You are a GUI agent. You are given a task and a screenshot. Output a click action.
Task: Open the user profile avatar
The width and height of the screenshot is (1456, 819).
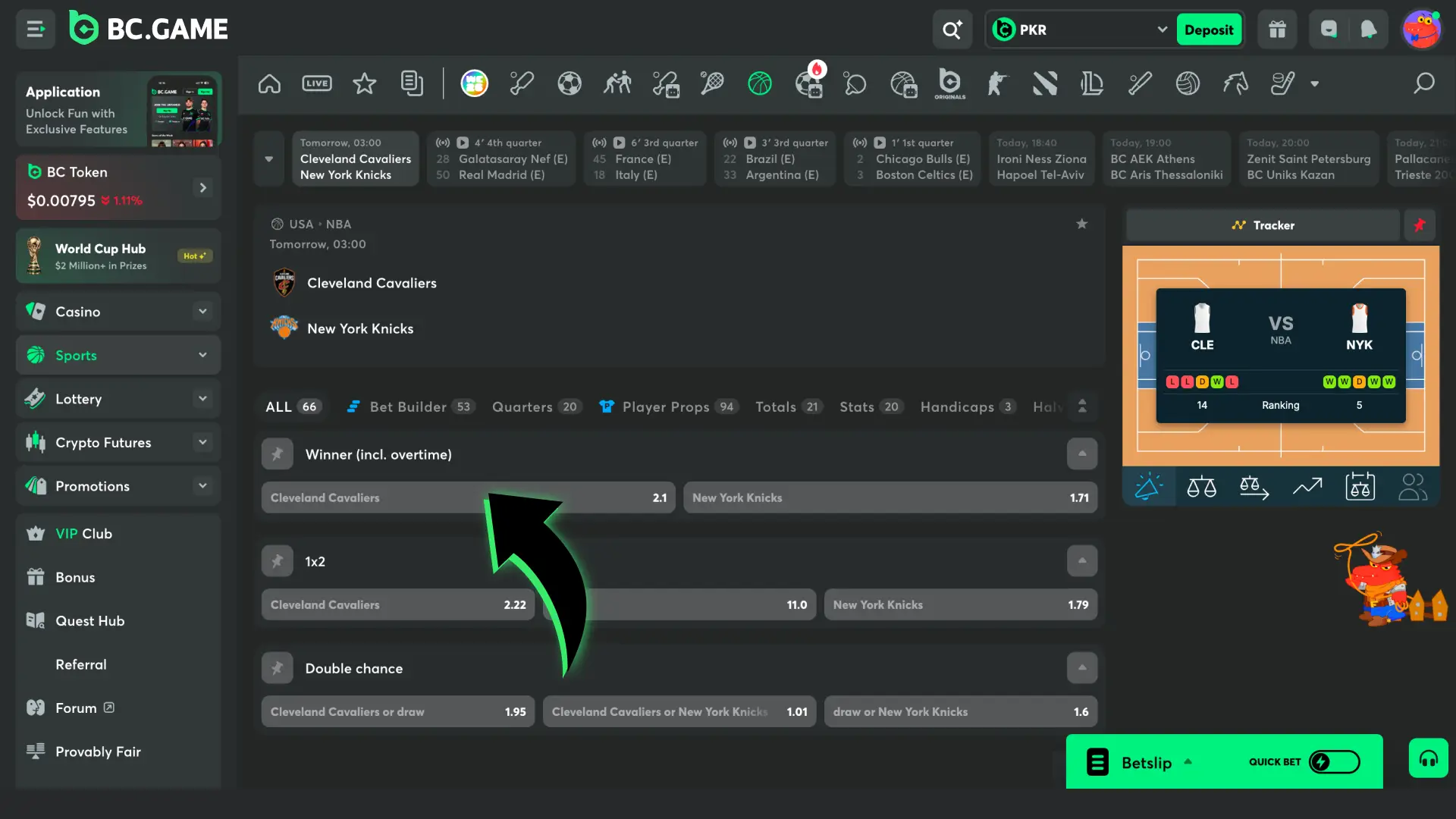1421,30
